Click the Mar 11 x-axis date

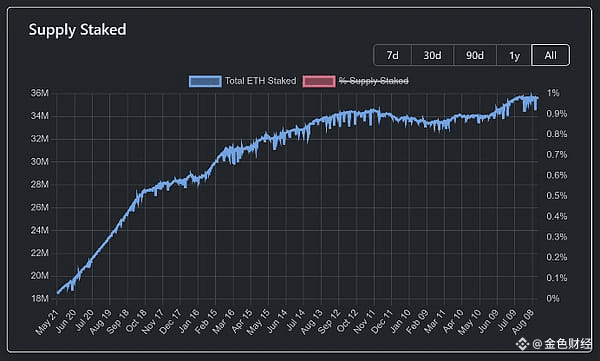[435, 322]
